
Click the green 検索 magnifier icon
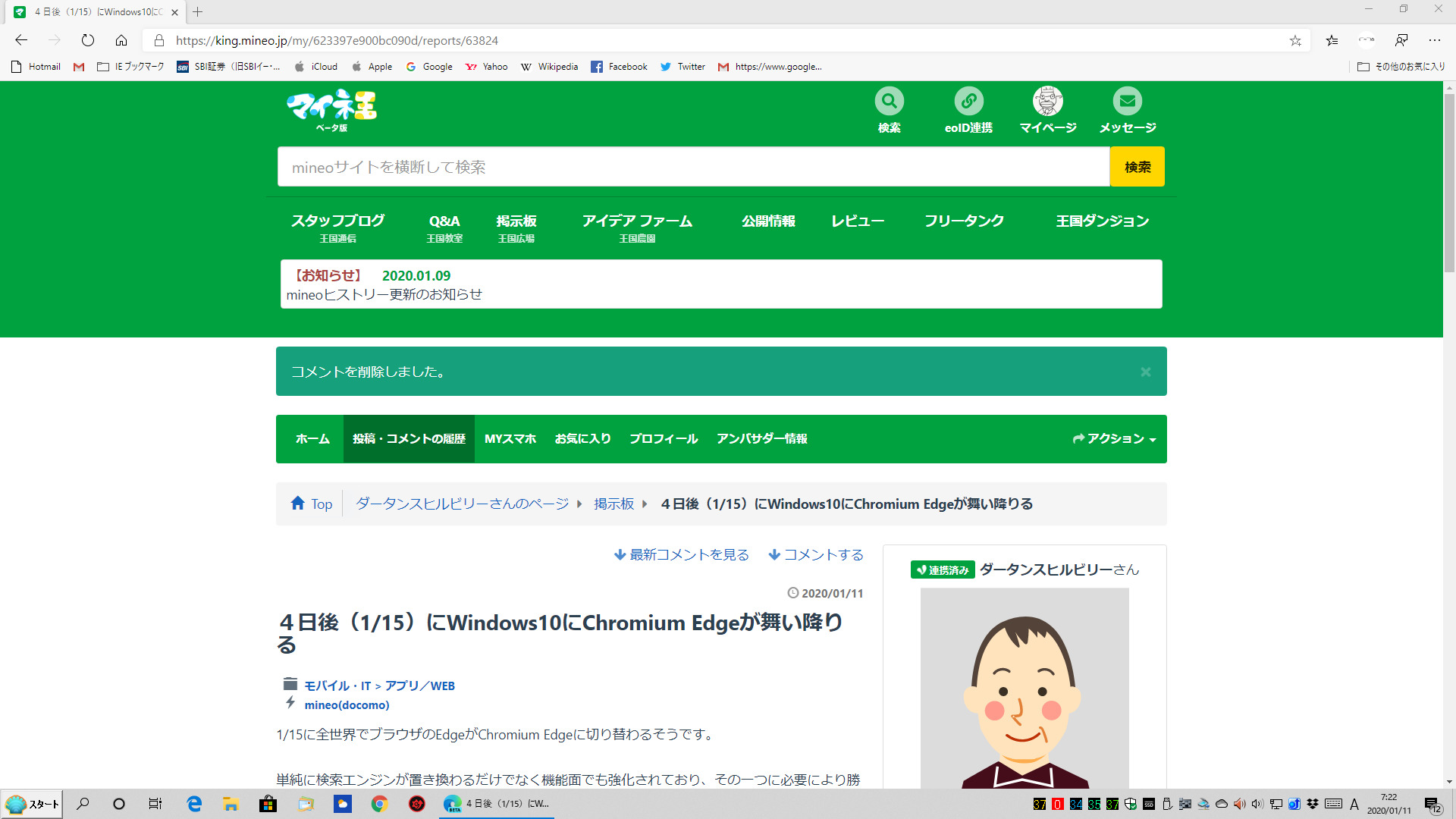889,101
